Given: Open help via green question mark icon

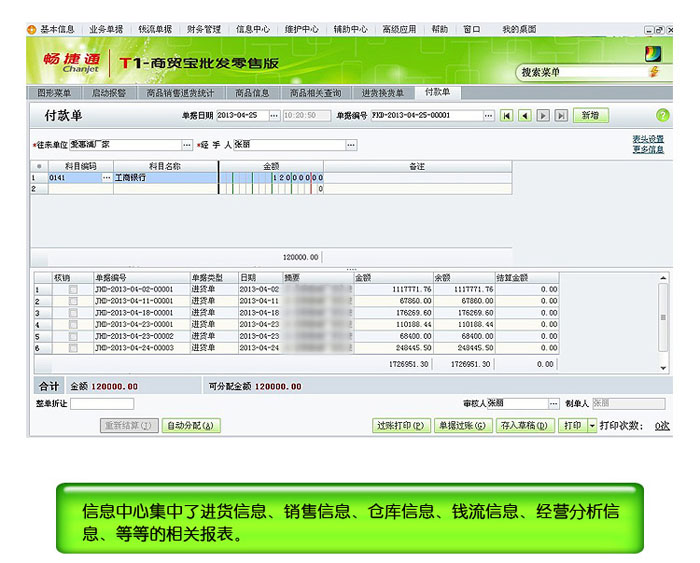Looking at the screenshot, I should [x=662, y=115].
